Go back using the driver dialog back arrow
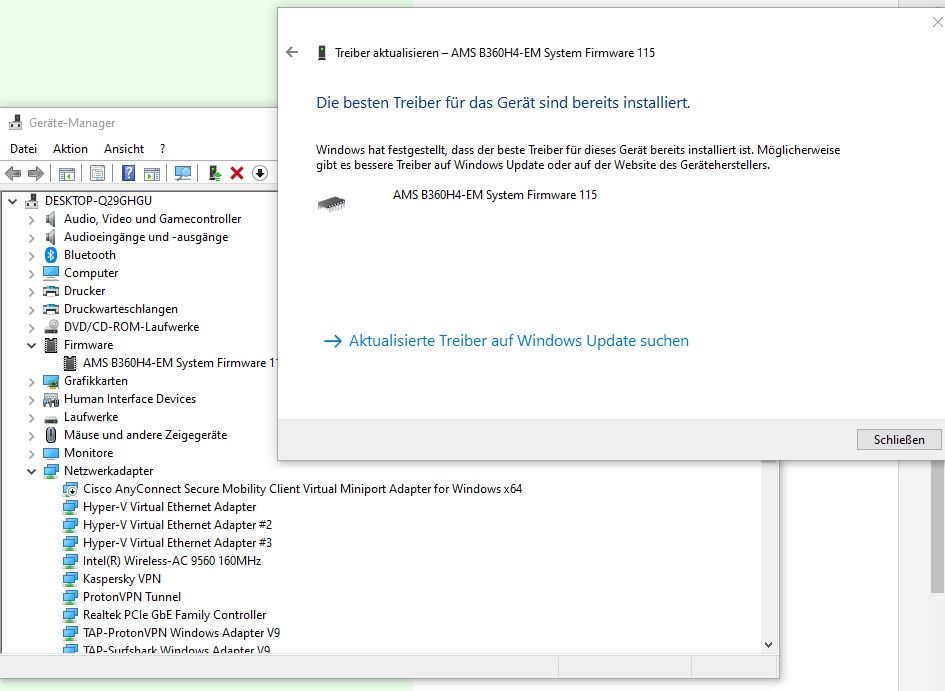Screen dimensions: 945x691 292,52
